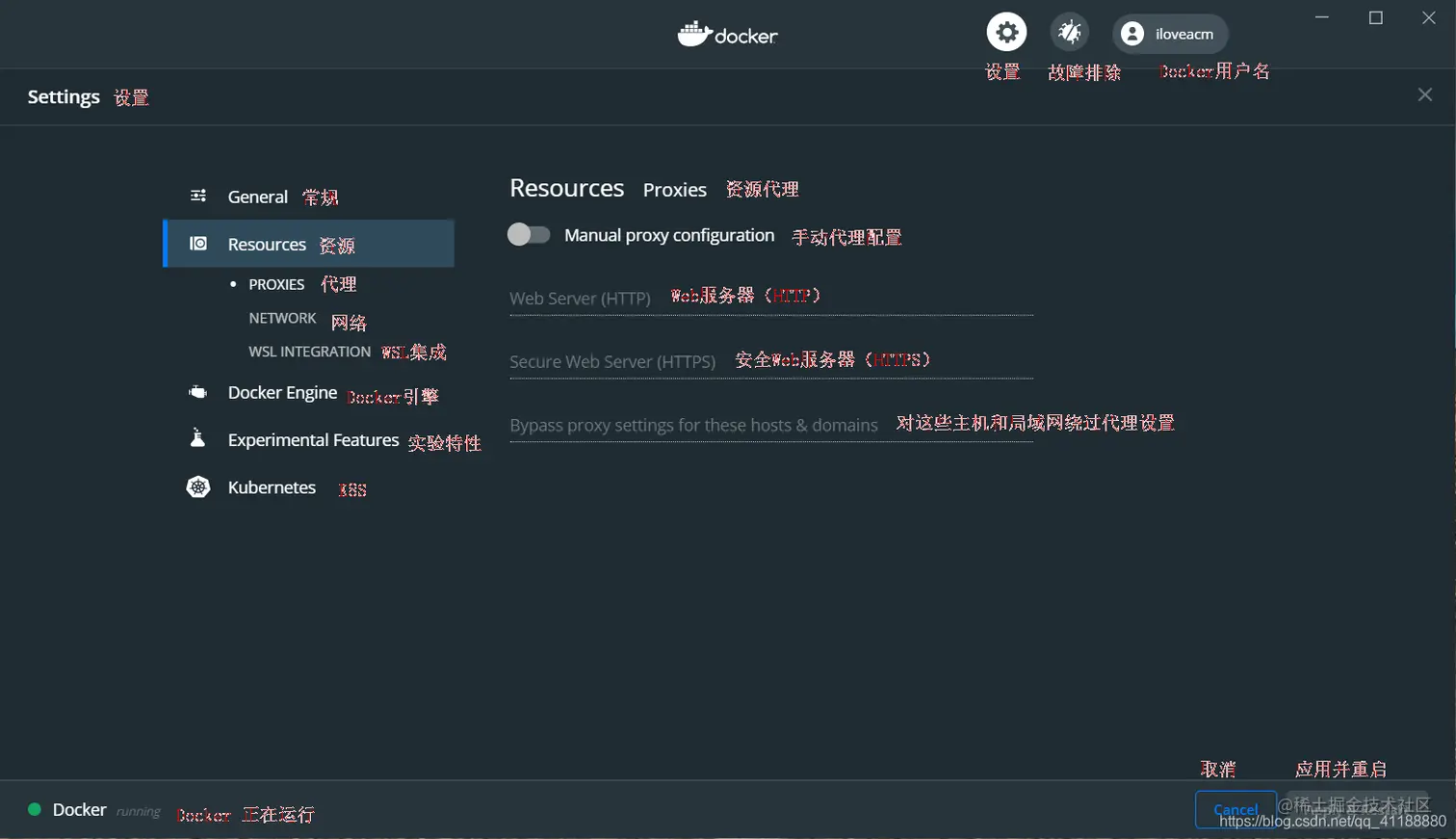Screen dimensions: 1456x839
Task: Open Docker settings via the gear icon
Action: [1007, 32]
